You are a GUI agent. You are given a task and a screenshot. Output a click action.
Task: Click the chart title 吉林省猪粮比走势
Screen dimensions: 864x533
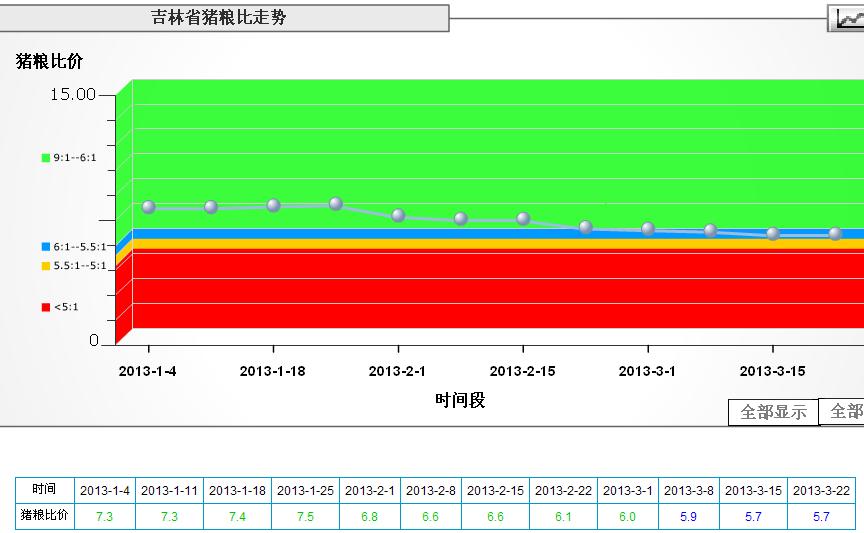(x=219, y=17)
